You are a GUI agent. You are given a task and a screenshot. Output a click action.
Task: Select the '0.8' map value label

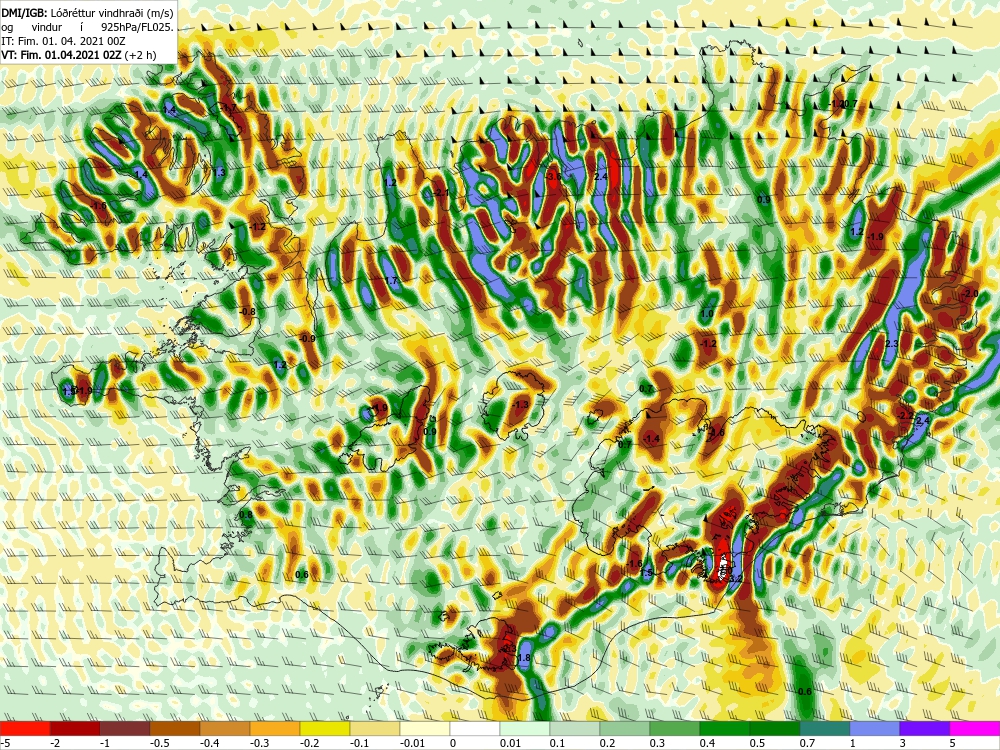coord(246,515)
